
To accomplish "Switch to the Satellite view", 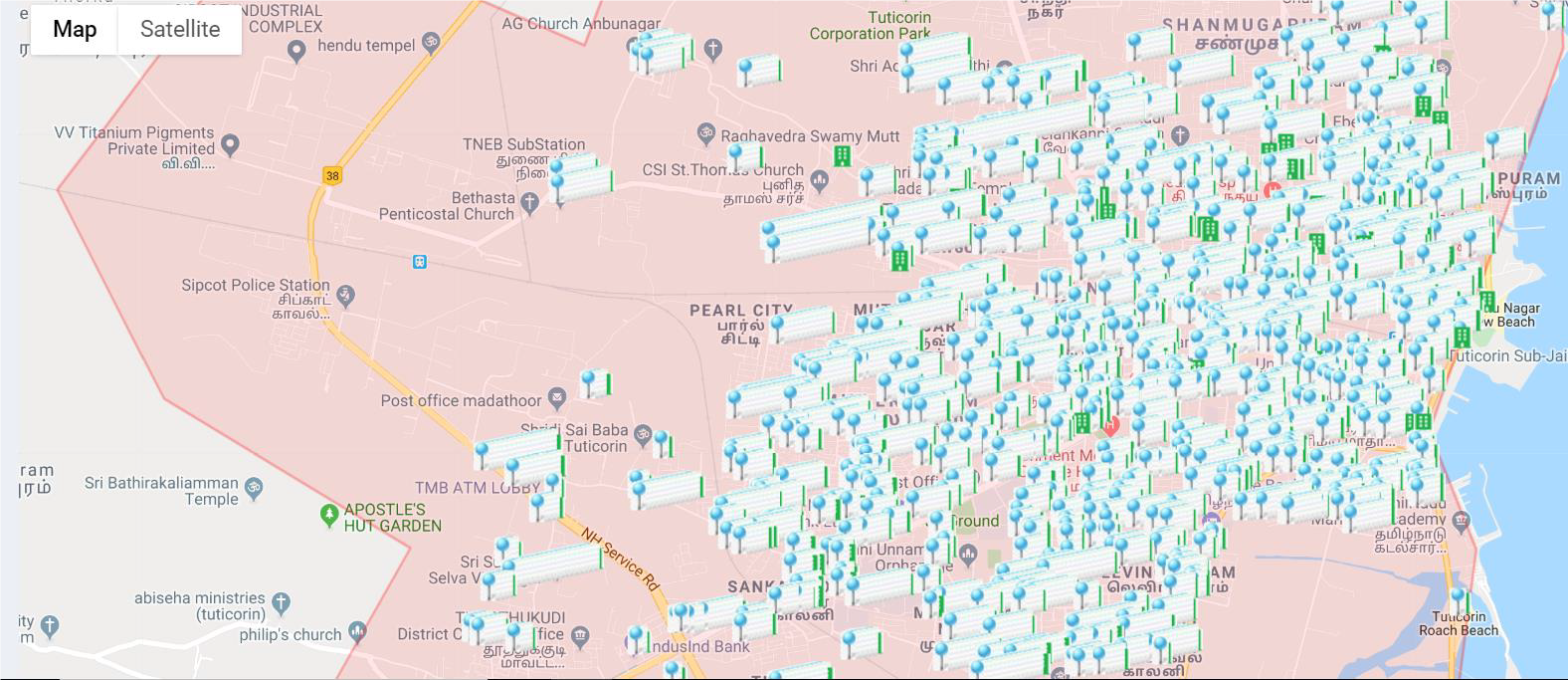I will point(180,29).
